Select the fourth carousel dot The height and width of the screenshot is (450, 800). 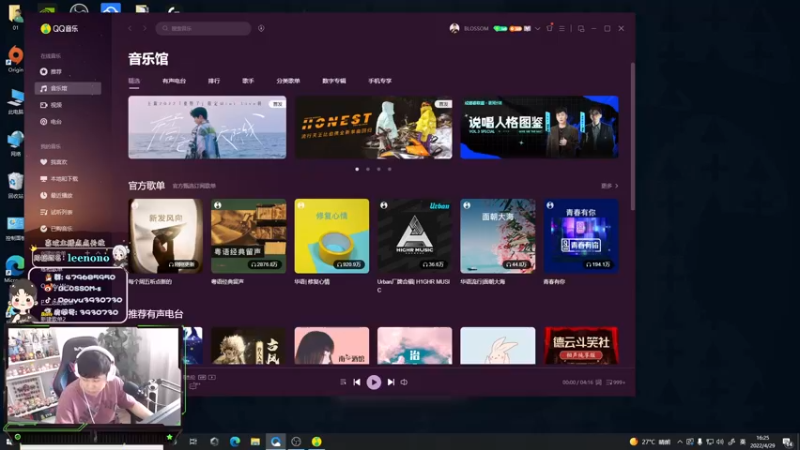pyautogui.click(x=389, y=169)
